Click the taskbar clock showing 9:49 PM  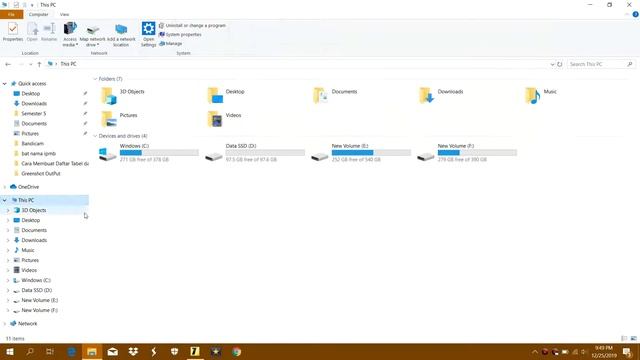pos(604,352)
